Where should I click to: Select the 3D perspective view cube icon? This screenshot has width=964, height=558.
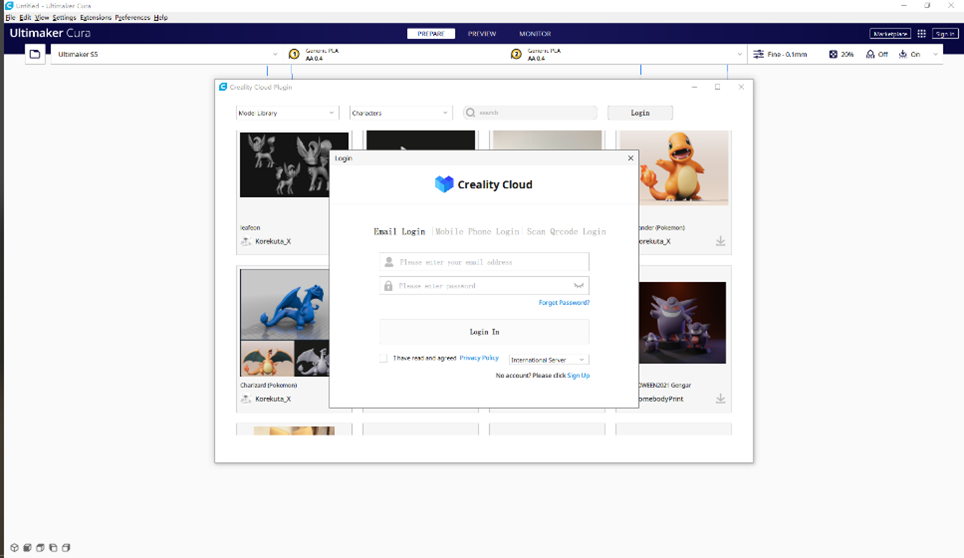[14, 548]
